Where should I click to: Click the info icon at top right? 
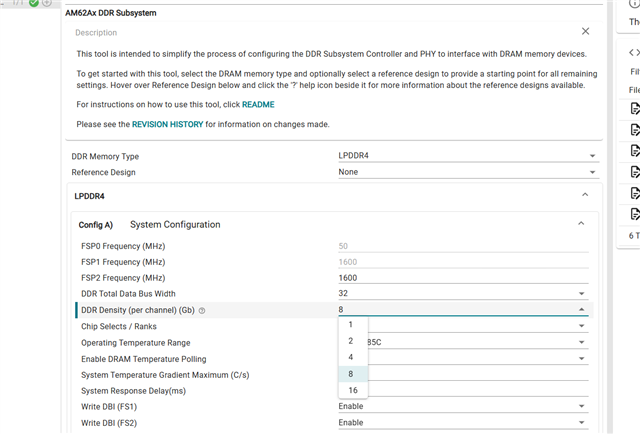click(x=635, y=3)
